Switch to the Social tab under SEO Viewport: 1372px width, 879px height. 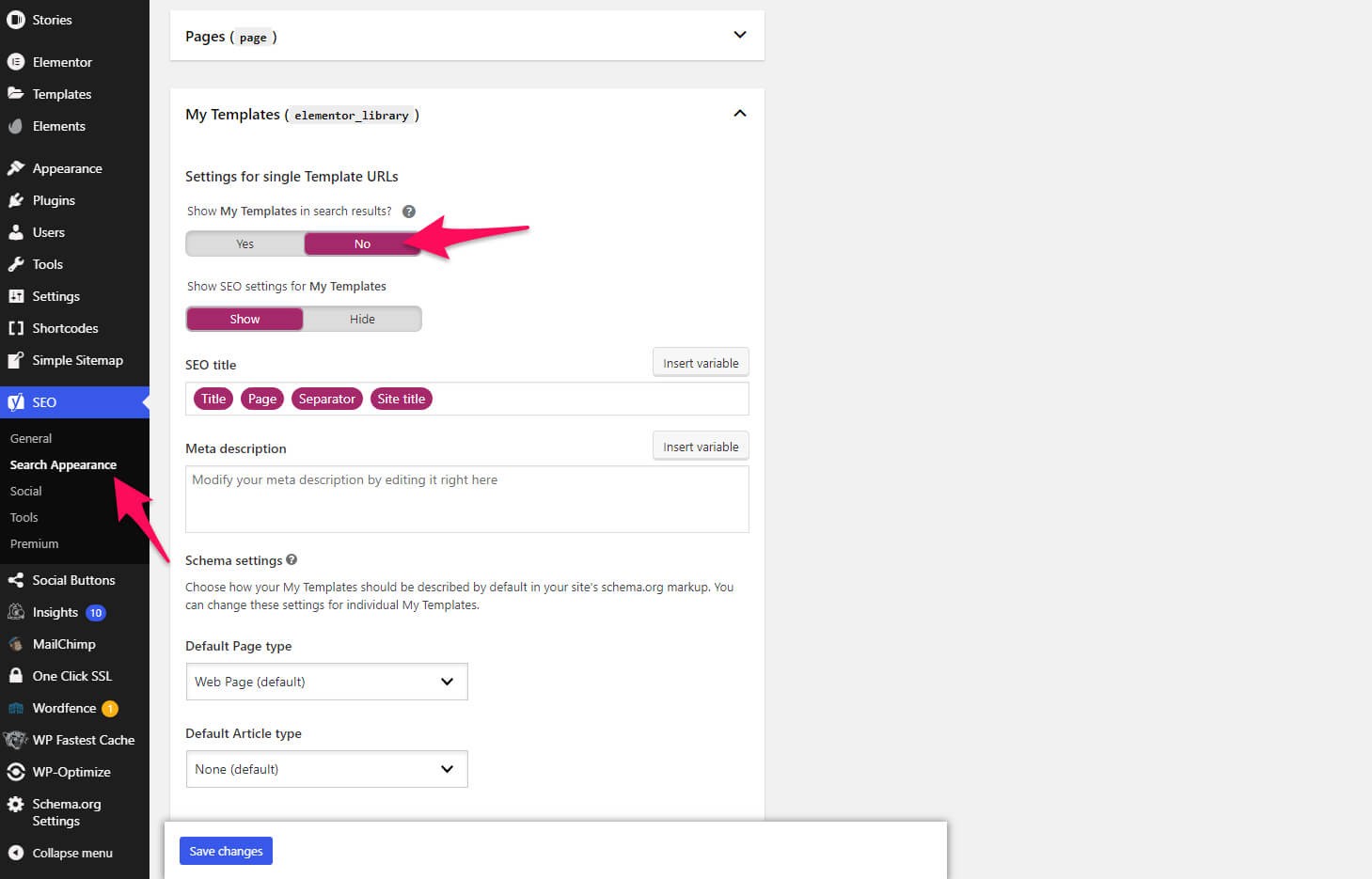coord(25,490)
